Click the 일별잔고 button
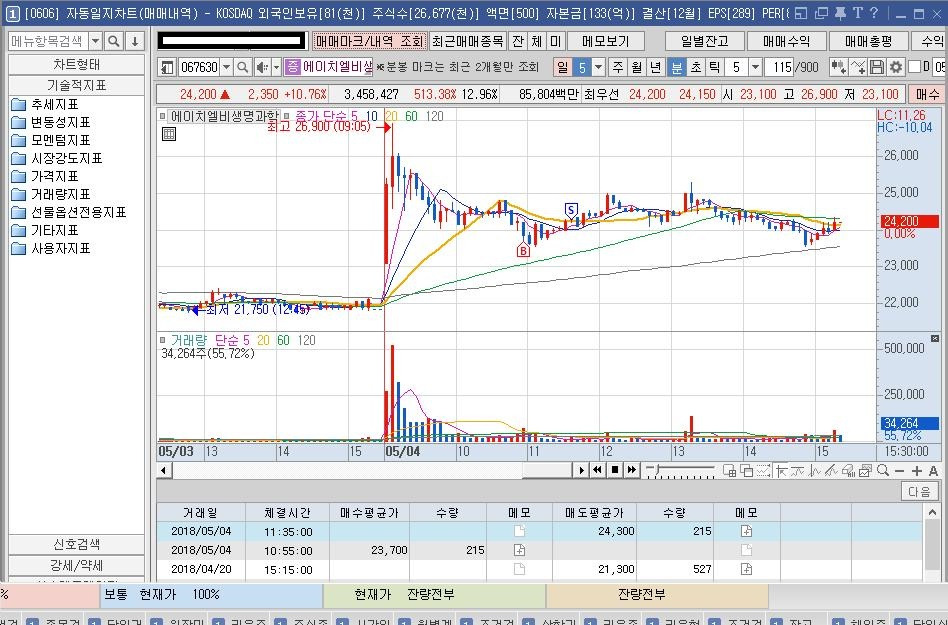 pos(704,41)
